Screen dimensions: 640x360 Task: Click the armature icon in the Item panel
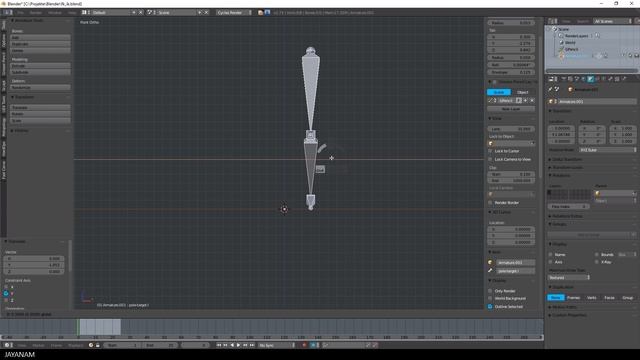click(490, 262)
